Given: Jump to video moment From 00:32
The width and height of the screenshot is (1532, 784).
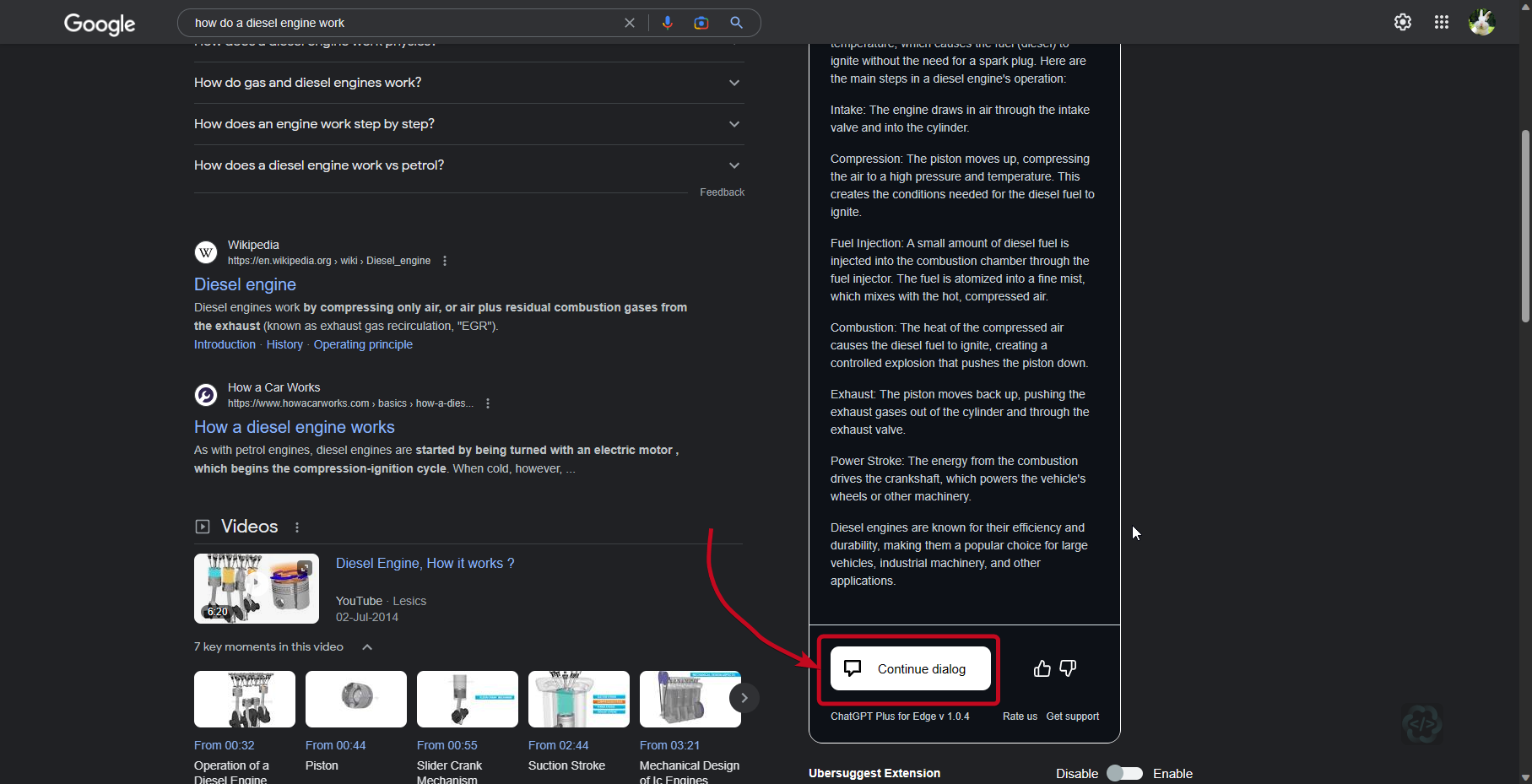Looking at the screenshot, I should (x=224, y=745).
